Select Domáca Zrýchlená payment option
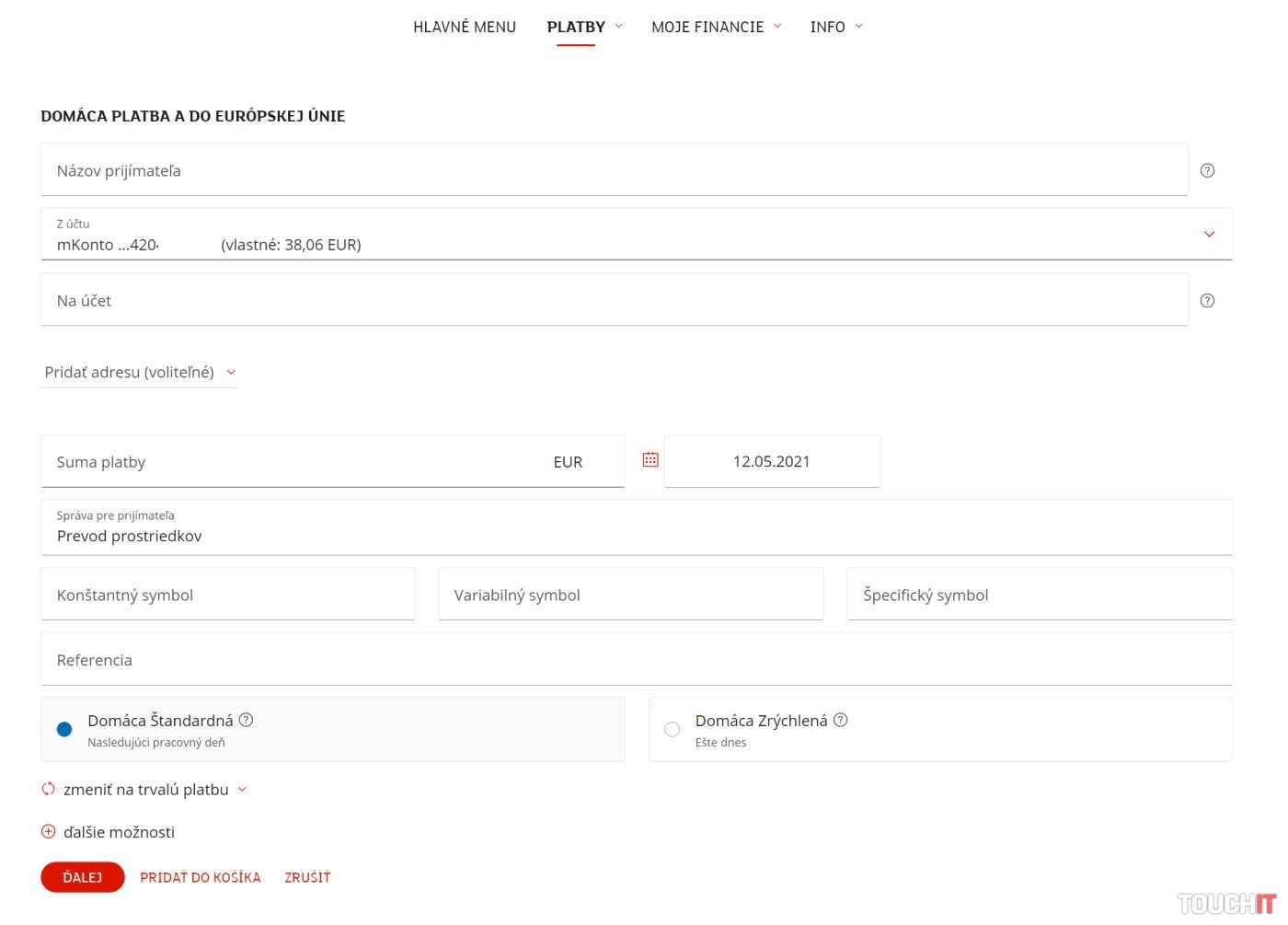1288x925 pixels. [x=673, y=729]
